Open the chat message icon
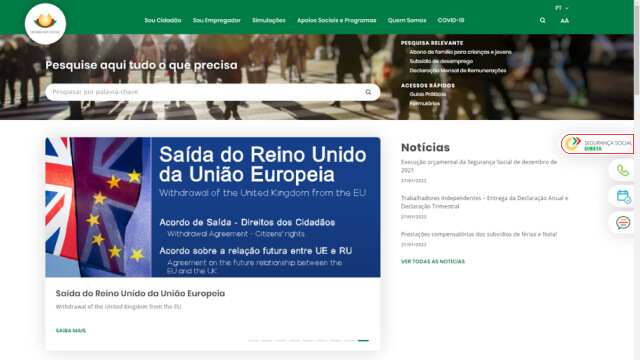 [623, 223]
